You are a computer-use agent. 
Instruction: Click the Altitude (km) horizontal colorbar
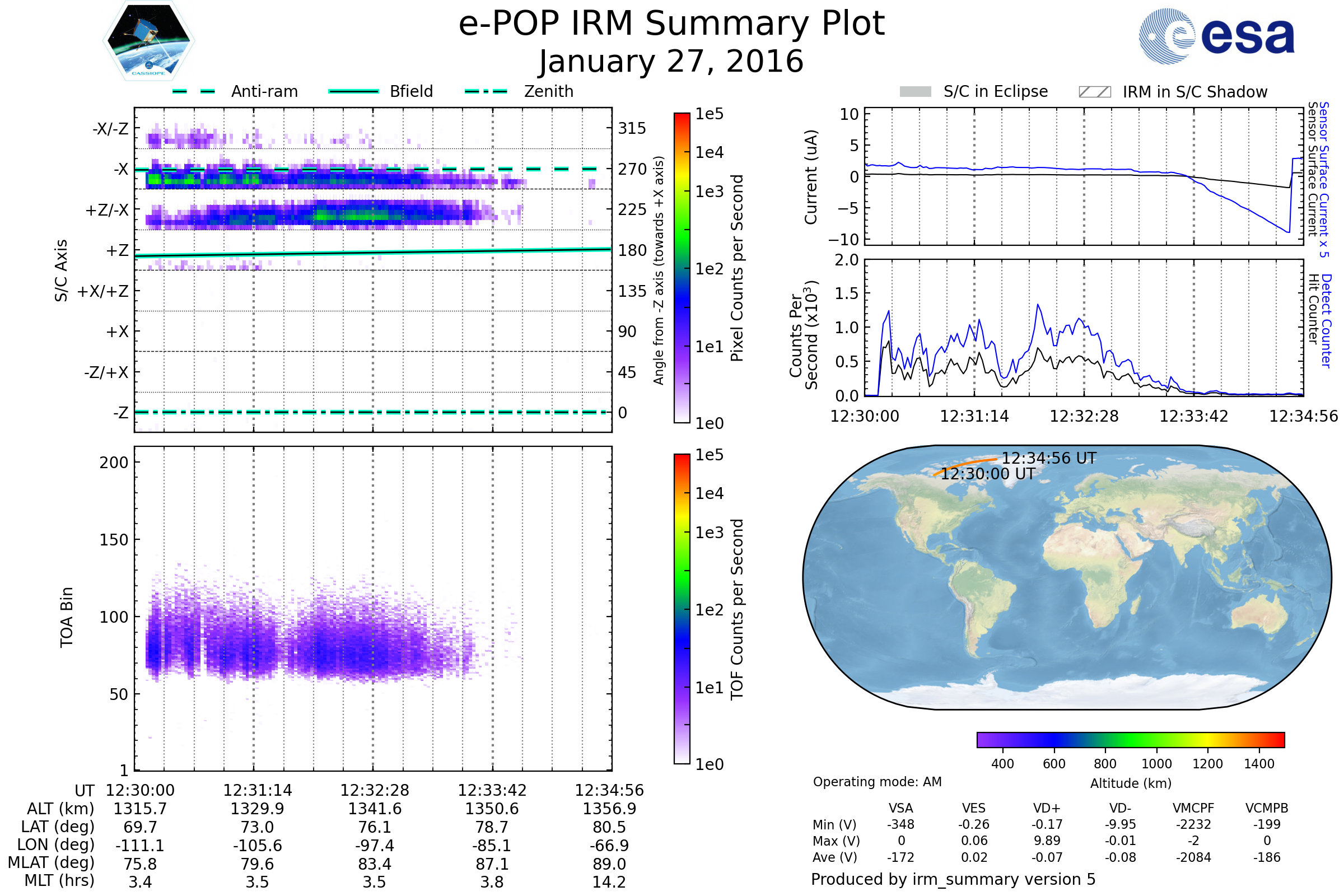1130,739
